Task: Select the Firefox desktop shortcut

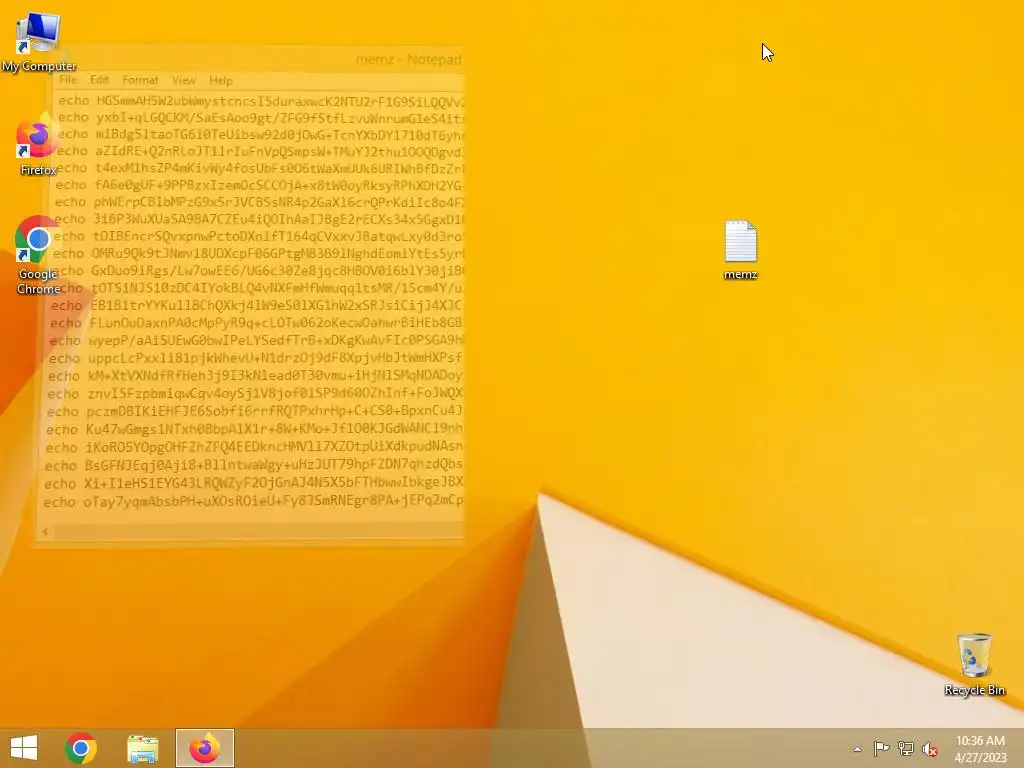Action: tap(38, 146)
